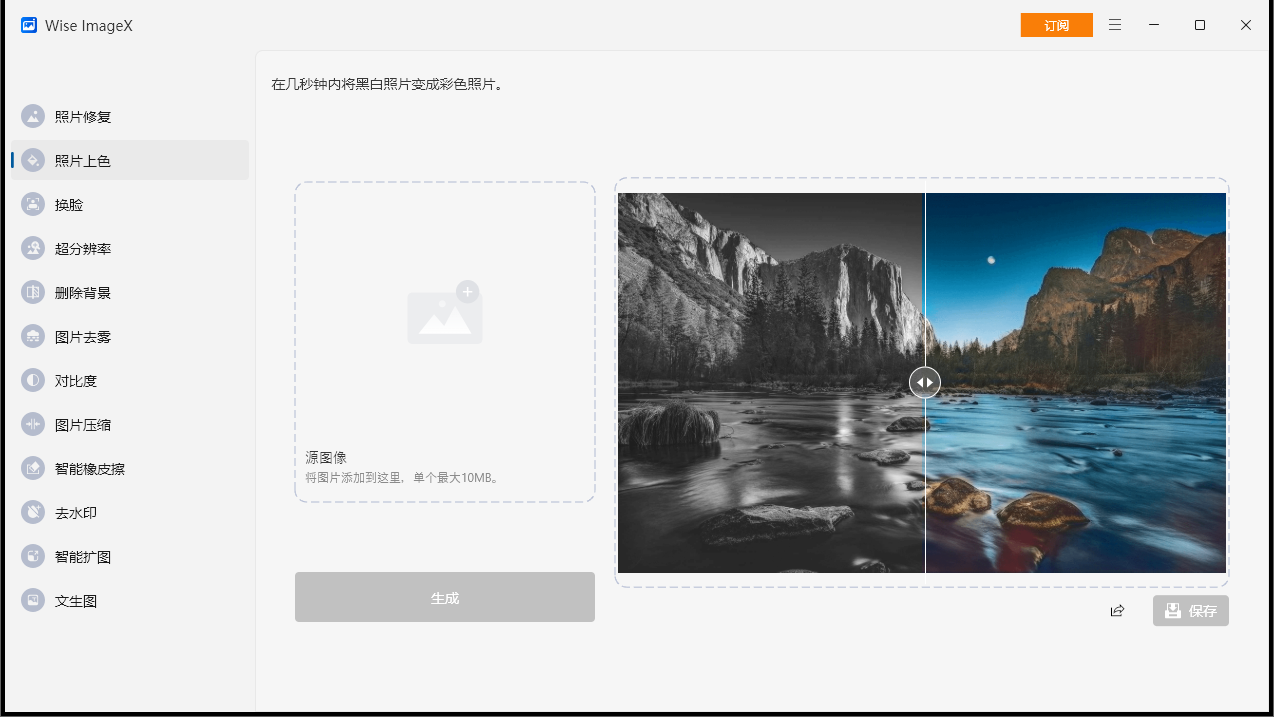Click the share icon below the preview

click(1117, 610)
